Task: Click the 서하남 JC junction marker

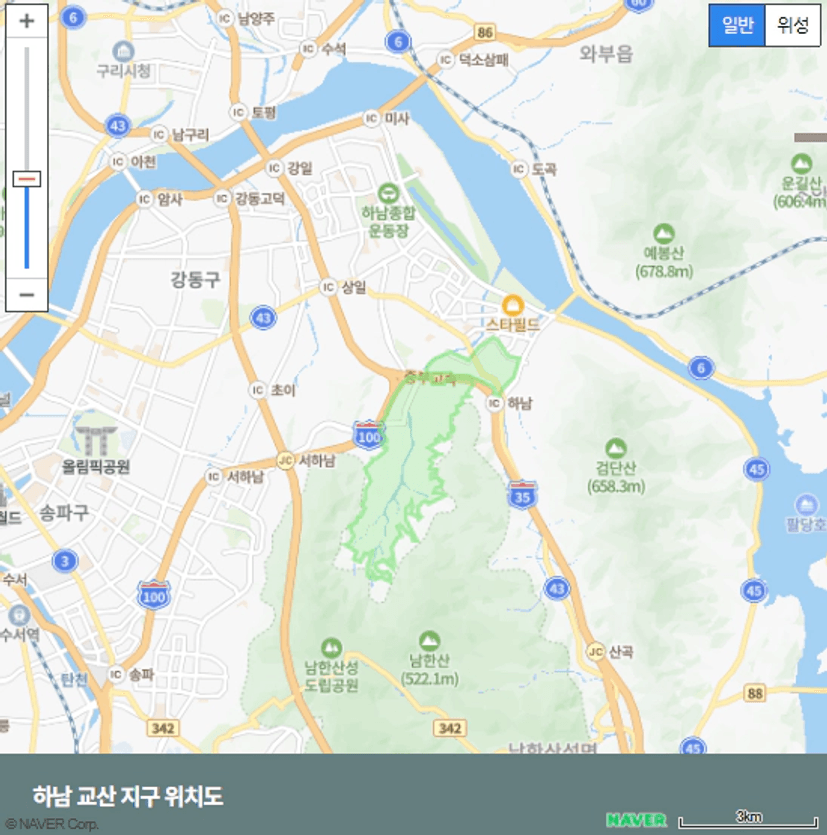Action: coord(286,461)
